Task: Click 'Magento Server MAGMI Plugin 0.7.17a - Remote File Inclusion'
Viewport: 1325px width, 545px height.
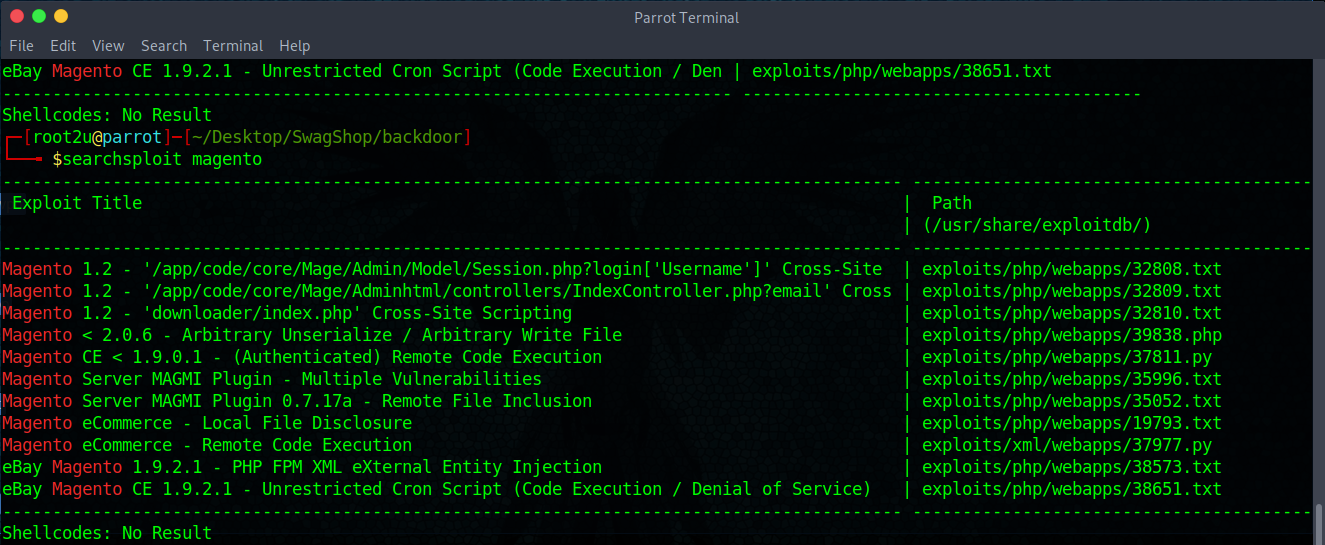Action: coord(297,401)
